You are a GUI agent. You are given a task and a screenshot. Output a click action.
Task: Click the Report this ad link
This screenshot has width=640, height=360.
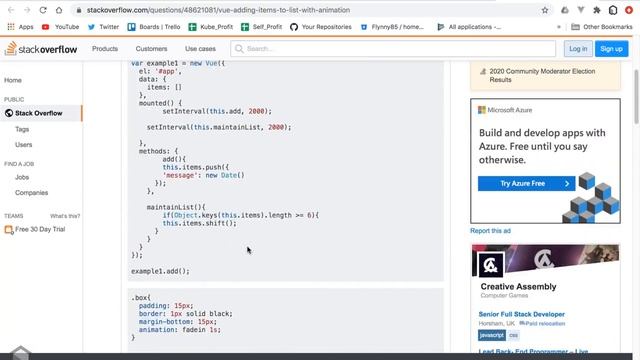pyautogui.click(x=490, y=231)
